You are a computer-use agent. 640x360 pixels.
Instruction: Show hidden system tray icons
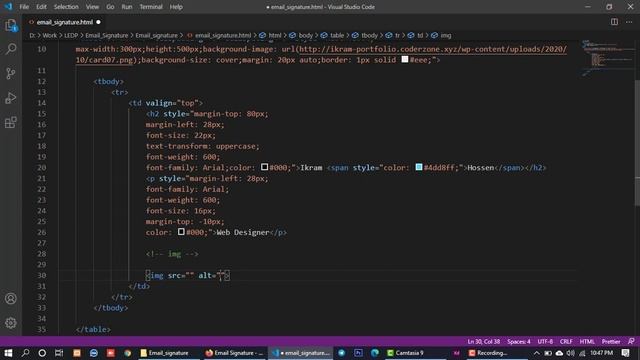click(x=536, y=353)
